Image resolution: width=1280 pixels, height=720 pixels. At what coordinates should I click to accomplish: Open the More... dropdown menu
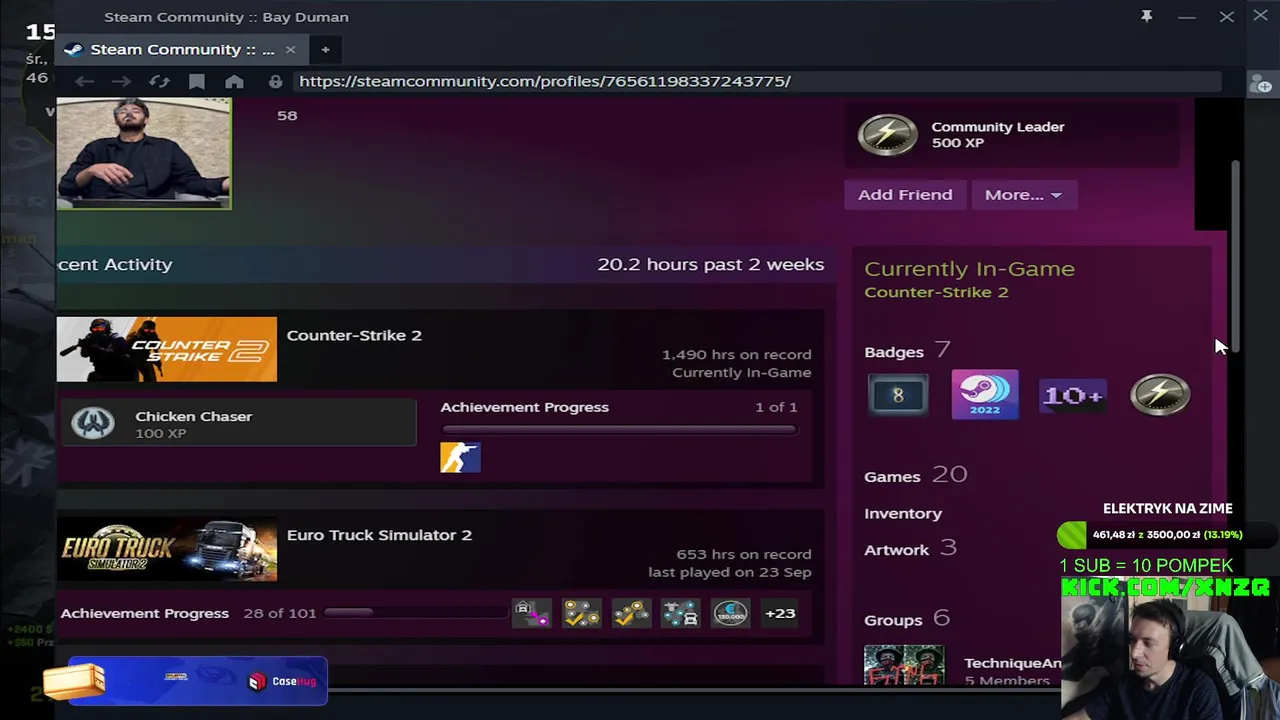pos(1023,194)
